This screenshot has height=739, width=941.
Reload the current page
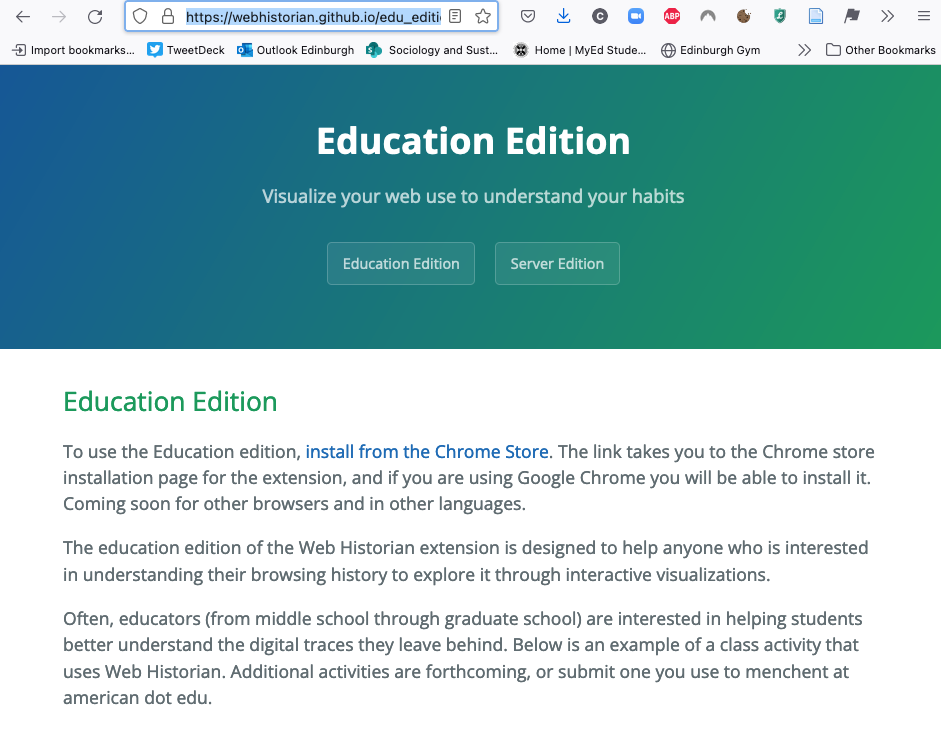click(x=95, y=17)
